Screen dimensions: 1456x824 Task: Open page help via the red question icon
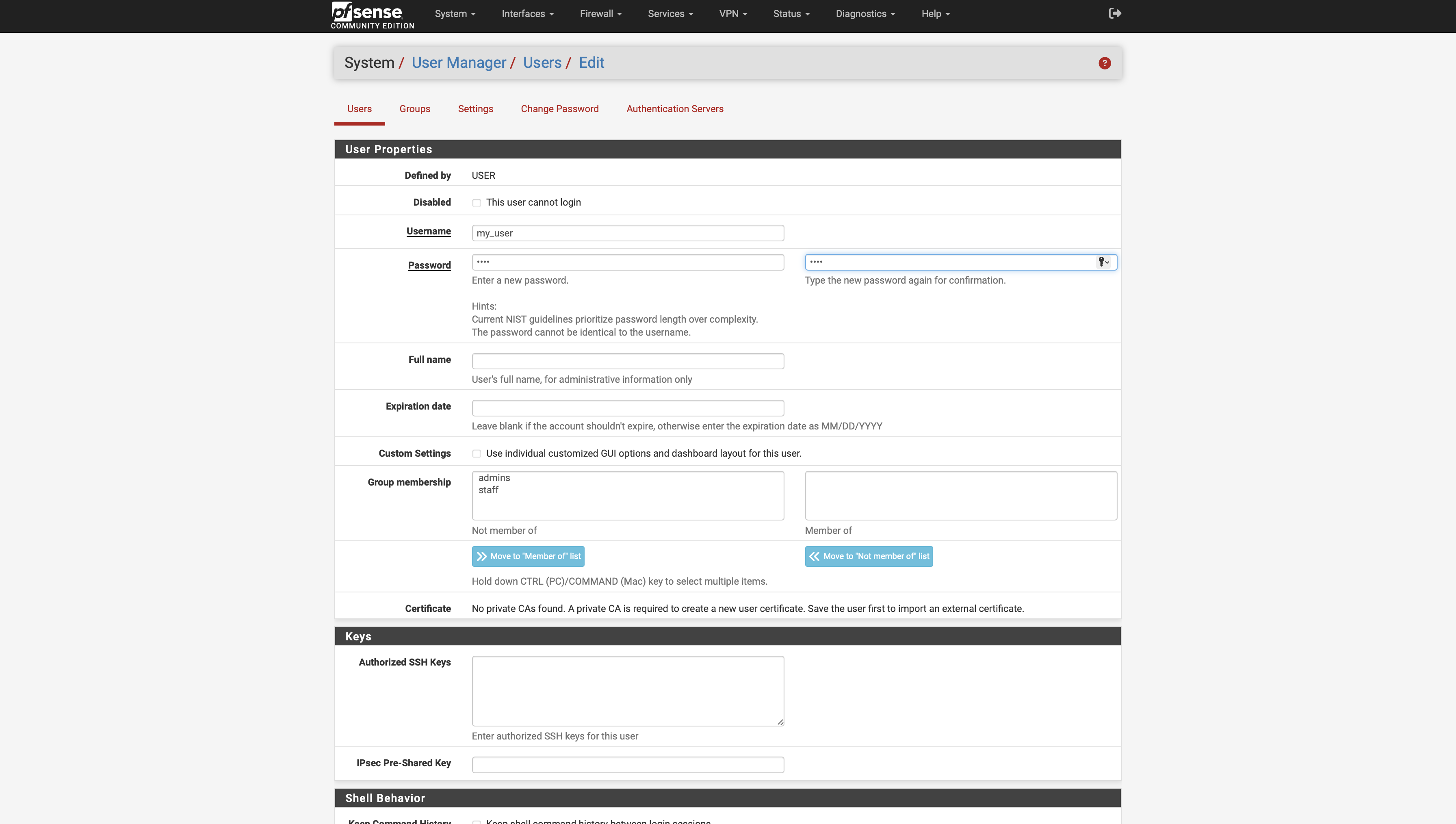tap(1104, 63)
